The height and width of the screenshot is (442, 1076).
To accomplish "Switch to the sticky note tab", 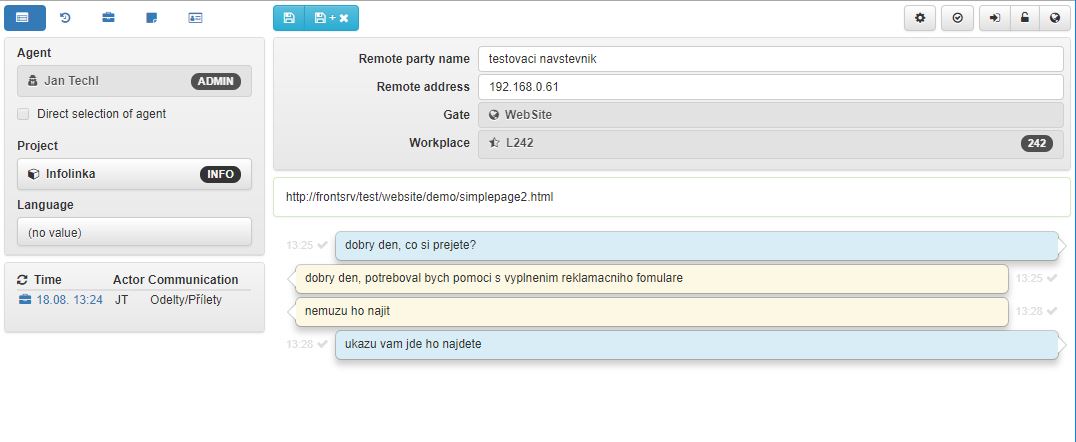I will click(152, 18).
